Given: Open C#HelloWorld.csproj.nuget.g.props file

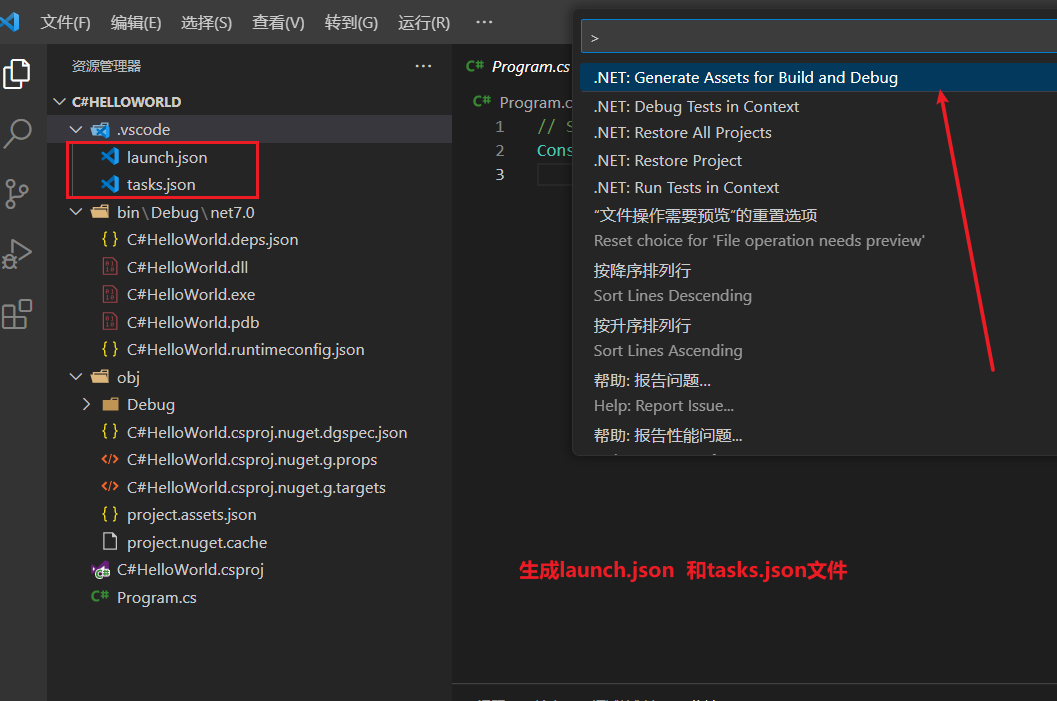Looking at the screenshot, I should point(251,460).
